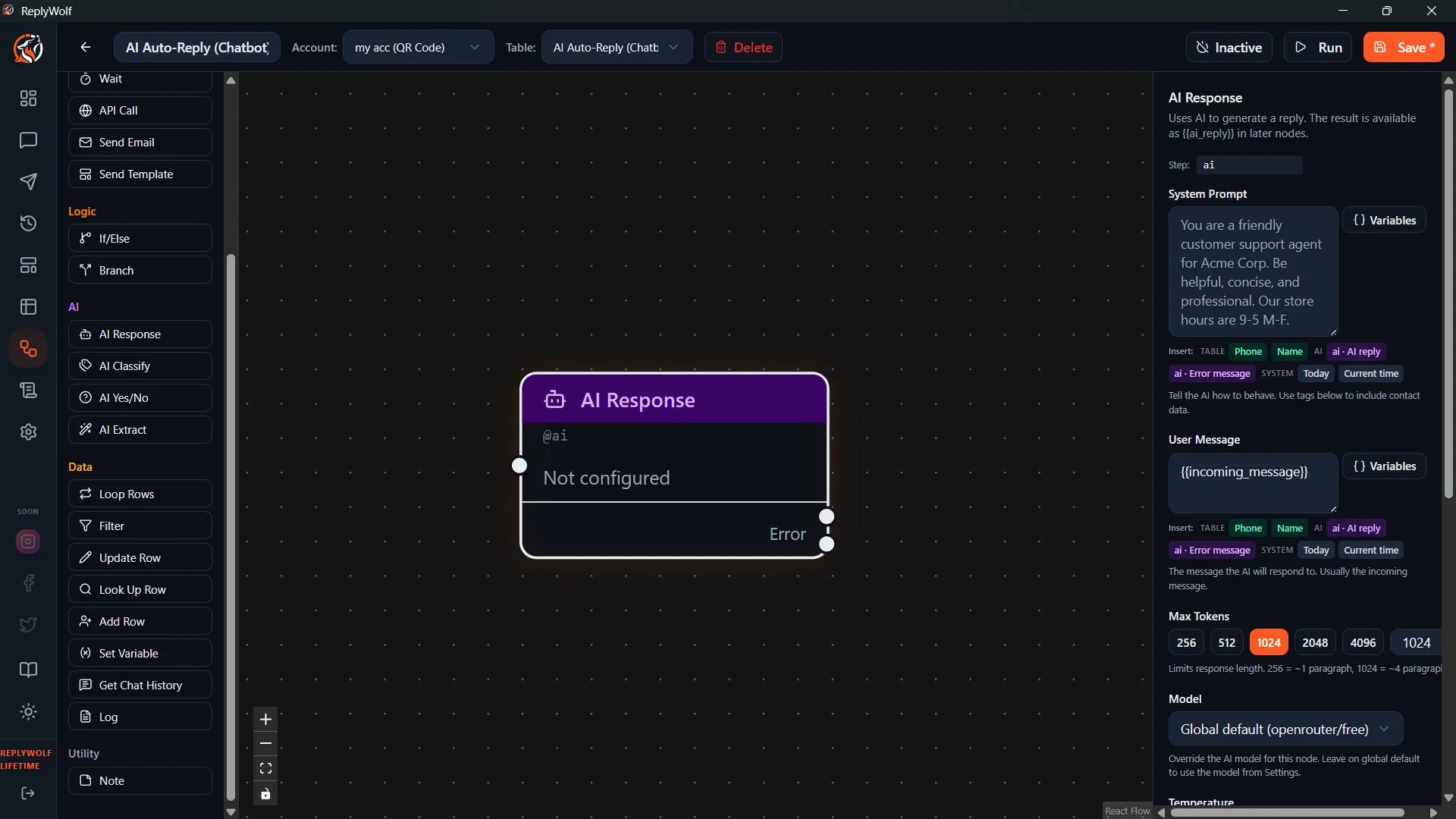This screenshot has width=1456, height=819.
Task: Click the custom max tokens input
Action: (x=1417, y=642)
